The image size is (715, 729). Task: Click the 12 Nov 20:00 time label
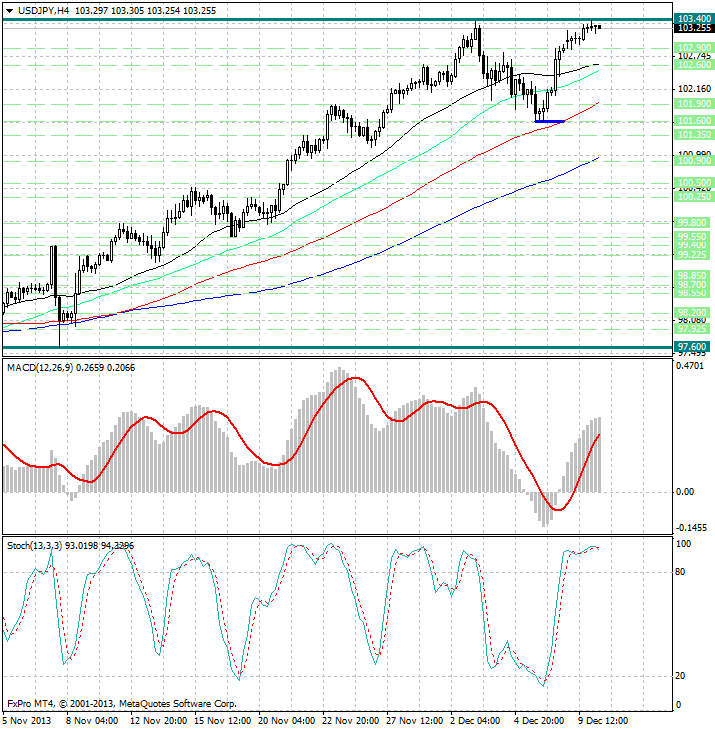pos(159,721)
